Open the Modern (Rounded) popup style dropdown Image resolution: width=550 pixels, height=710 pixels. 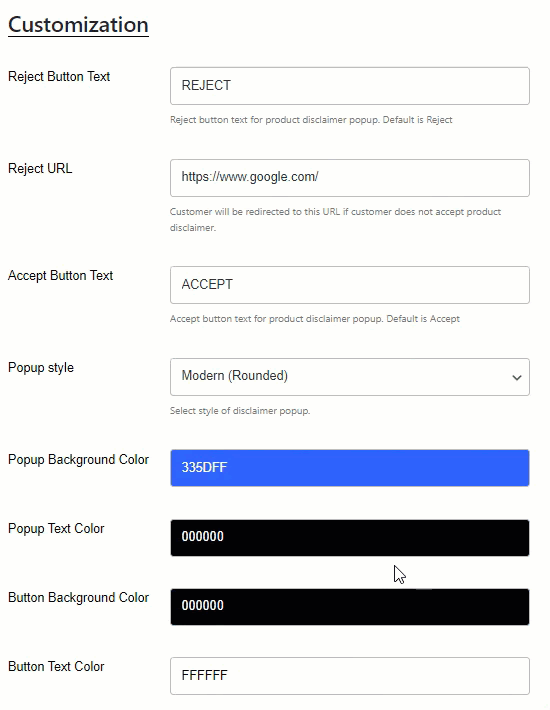coord(349,377)
